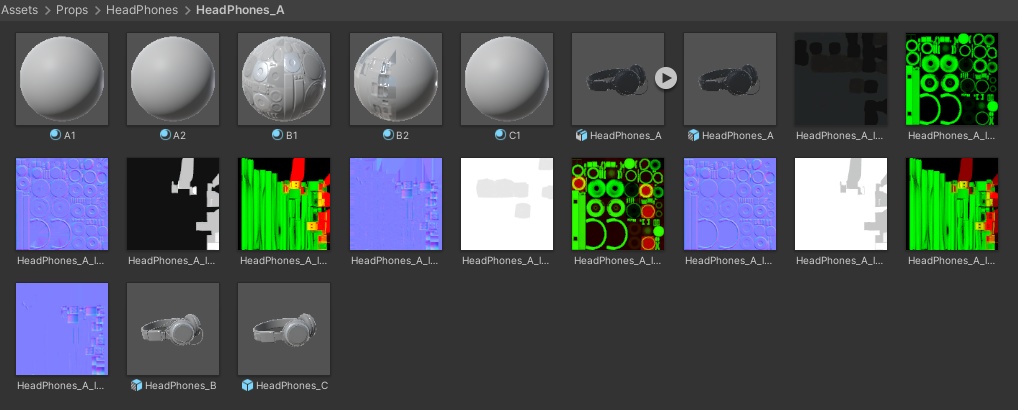The height and width of the screenshot is (410, 1018).
Task: Select the B2 material sphere
Action: (395, 78)
